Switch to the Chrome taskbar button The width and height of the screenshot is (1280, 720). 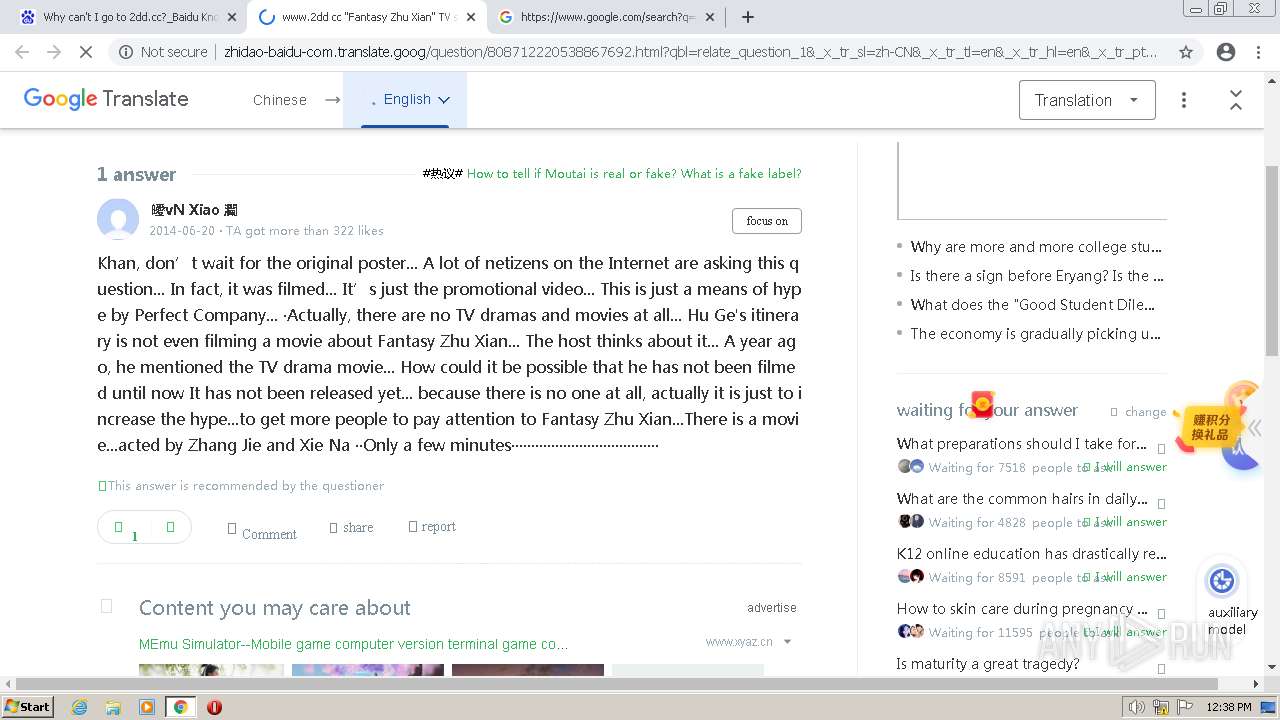point(180,707)
